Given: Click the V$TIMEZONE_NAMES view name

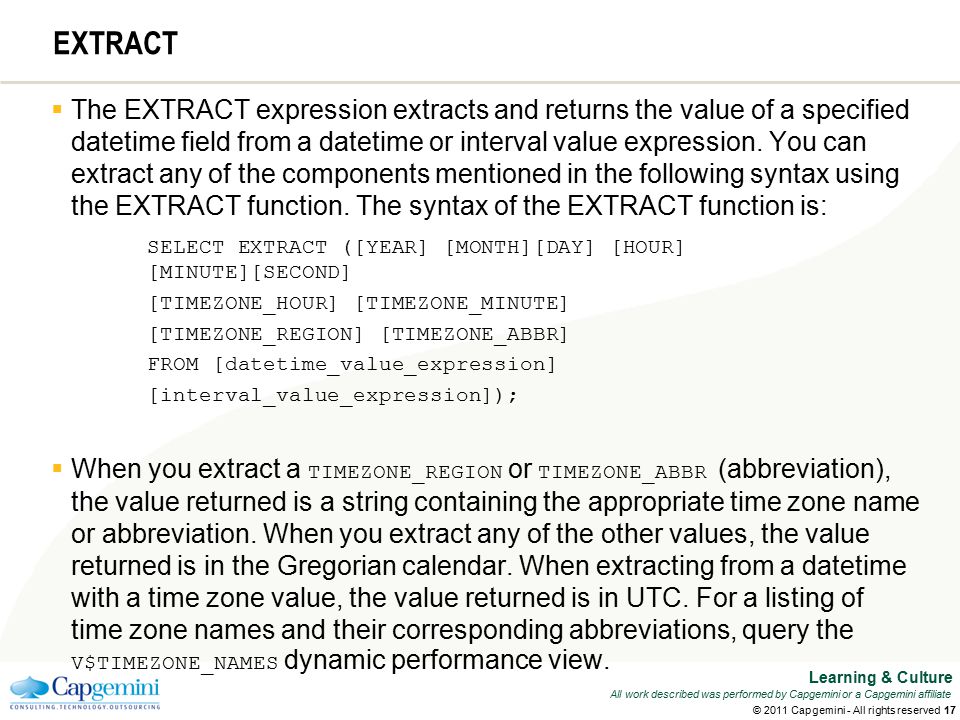Looking at the screenshot, I should (174, 664).
